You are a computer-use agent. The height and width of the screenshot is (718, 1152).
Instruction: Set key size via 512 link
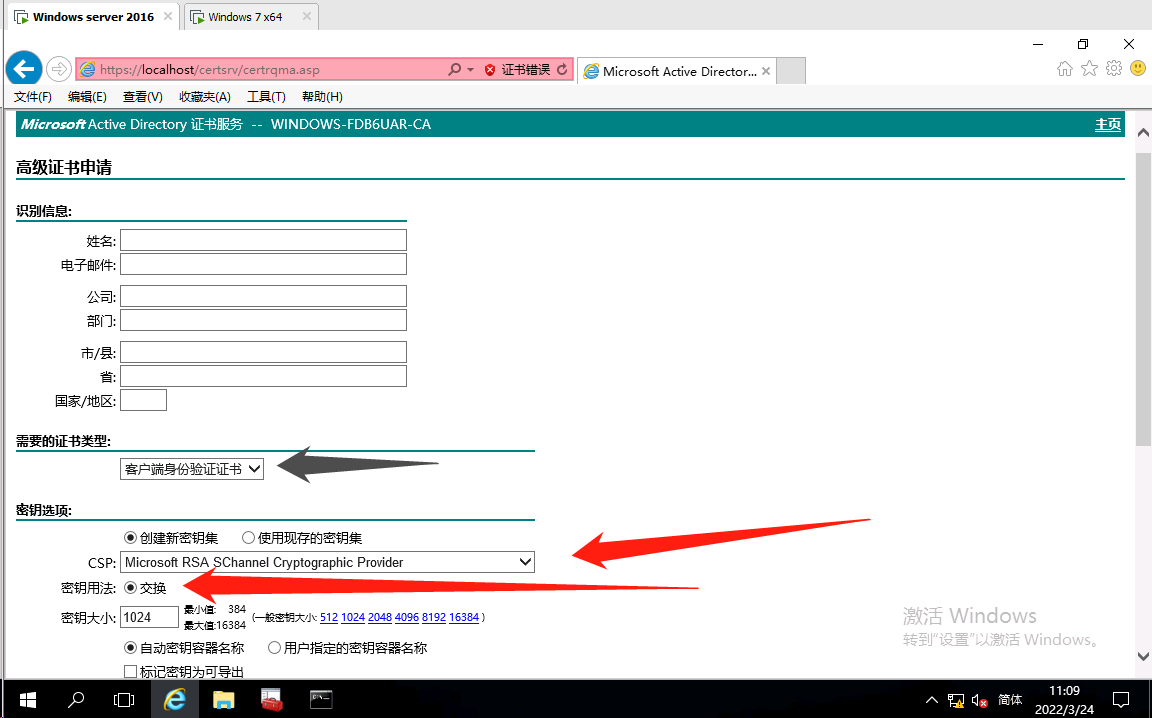tap(329, 617)
